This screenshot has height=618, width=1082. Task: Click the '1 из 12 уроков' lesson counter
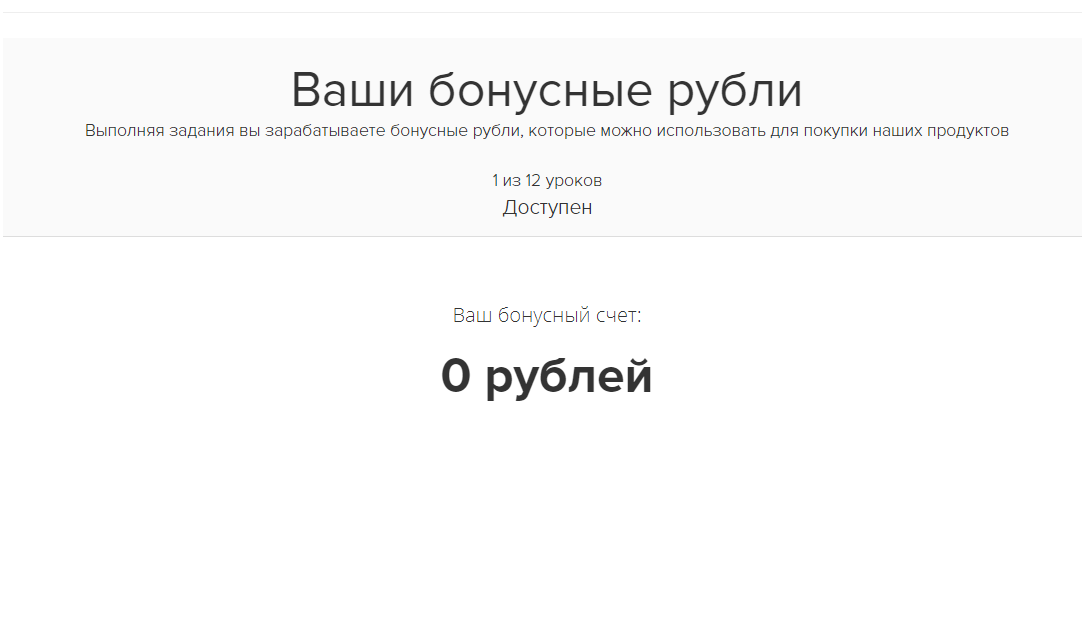tap(547, 181)
